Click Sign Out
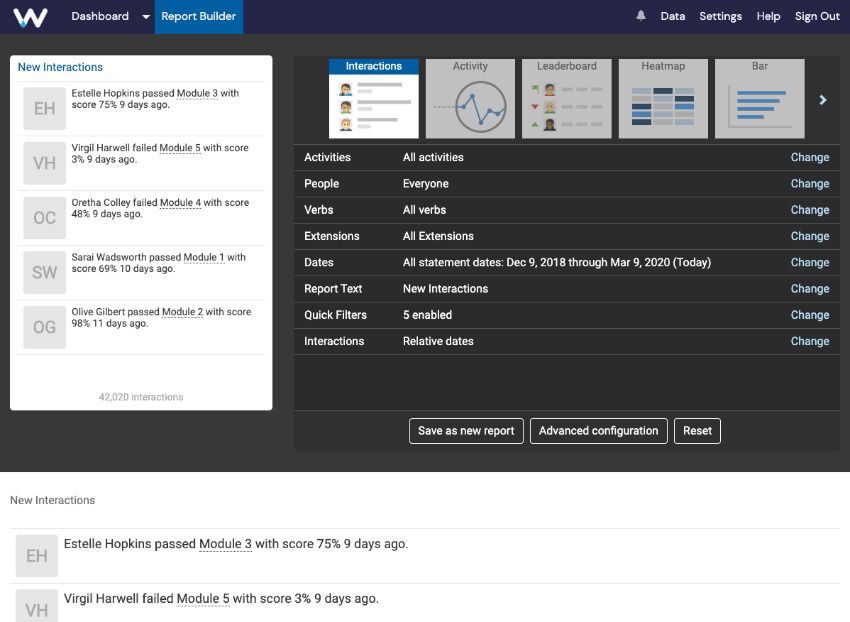The height and width of the screenshot is (622, 850). 817,16
